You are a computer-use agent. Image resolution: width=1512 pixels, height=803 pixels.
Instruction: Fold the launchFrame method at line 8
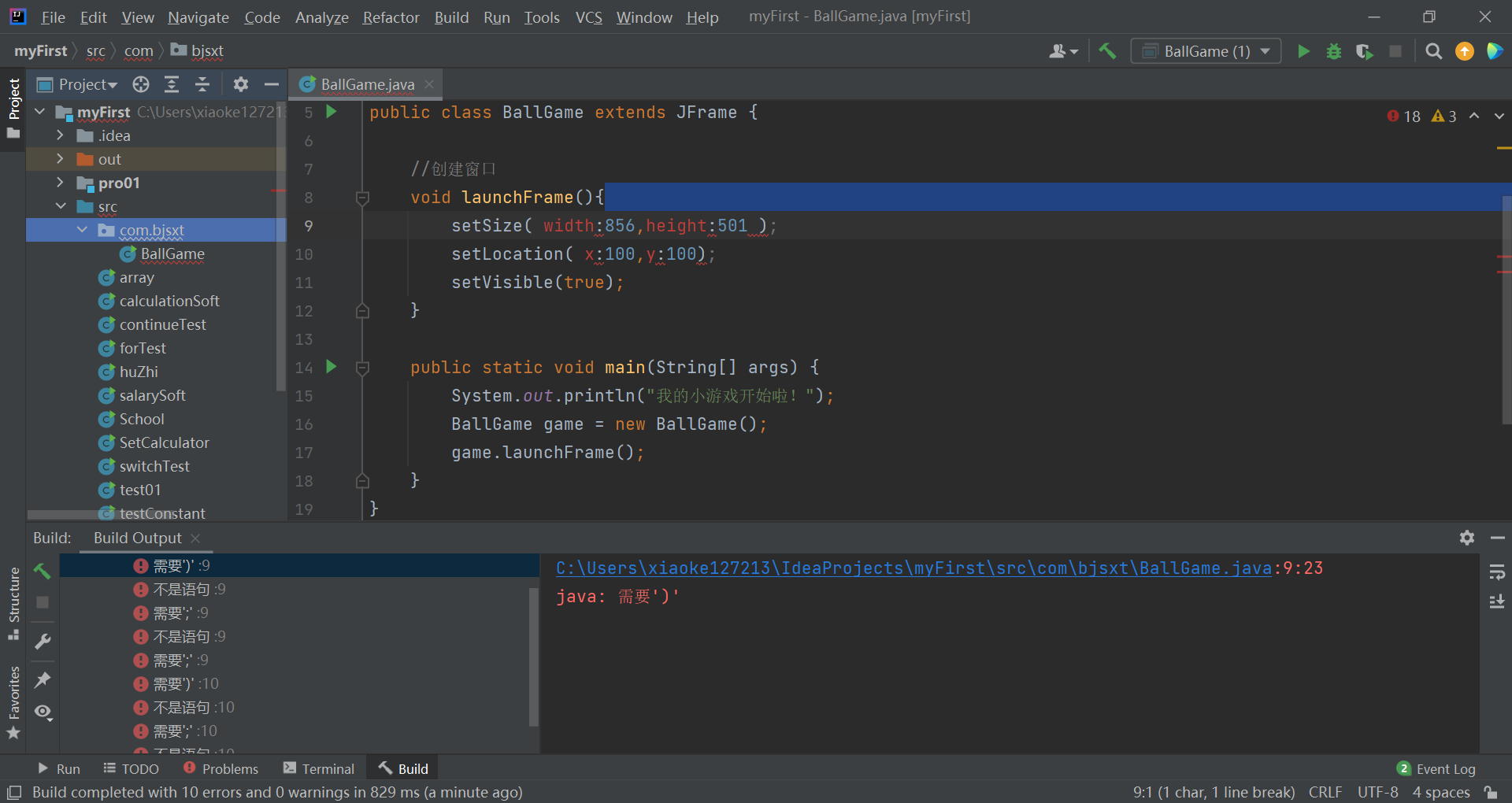tap(362, 198)
